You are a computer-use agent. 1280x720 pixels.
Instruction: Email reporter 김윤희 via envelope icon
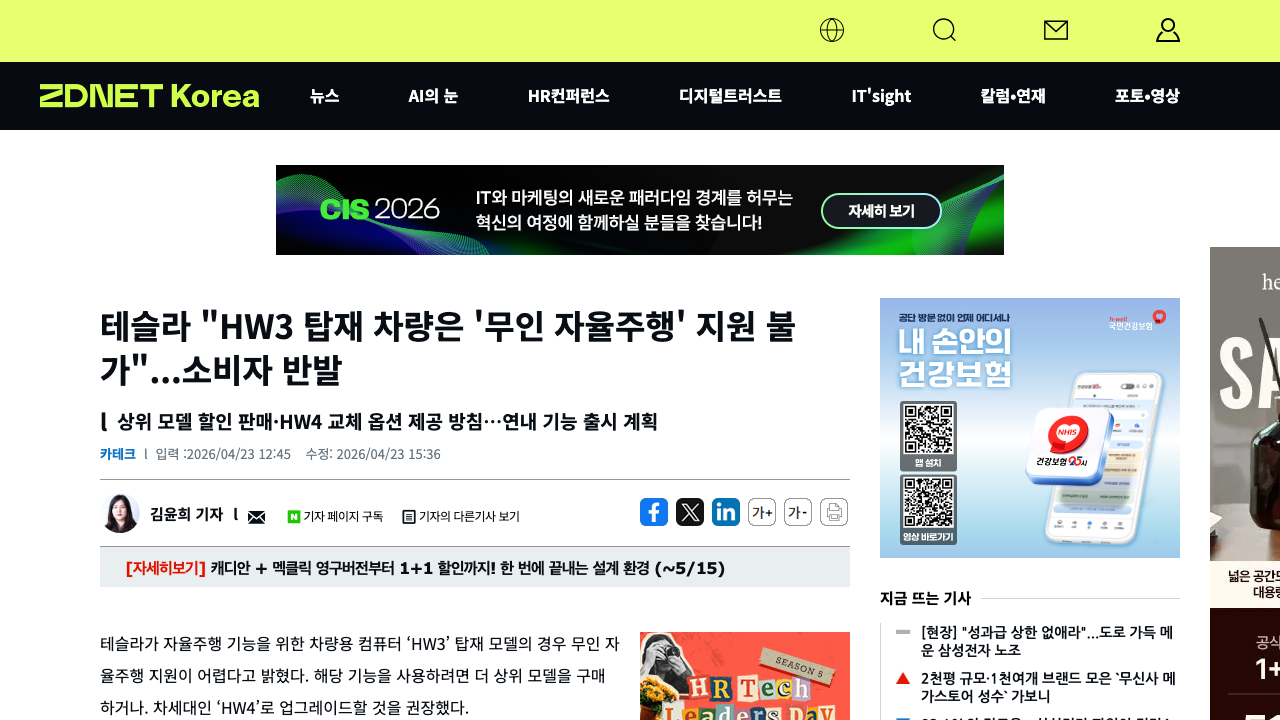(x=257, y=517)
